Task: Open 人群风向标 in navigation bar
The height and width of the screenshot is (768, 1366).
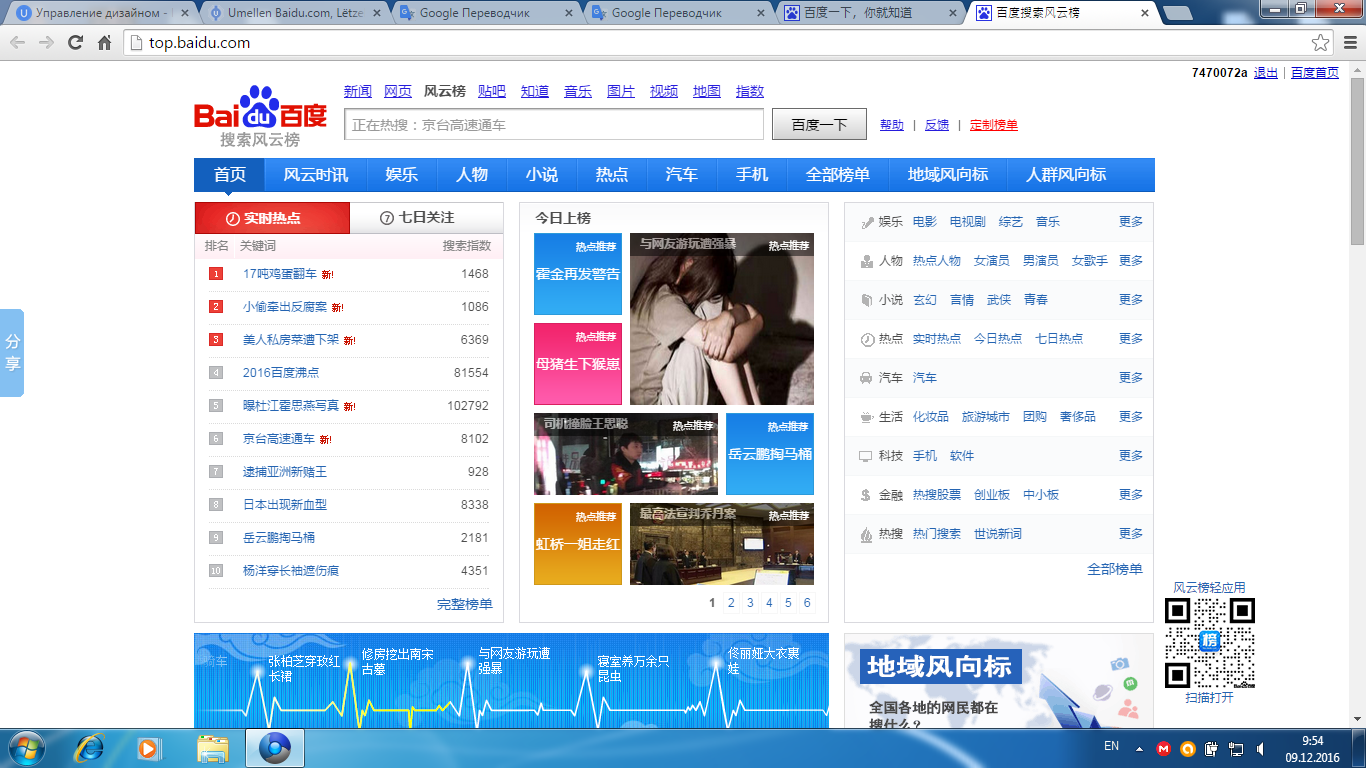Action: pos(1066,175)
